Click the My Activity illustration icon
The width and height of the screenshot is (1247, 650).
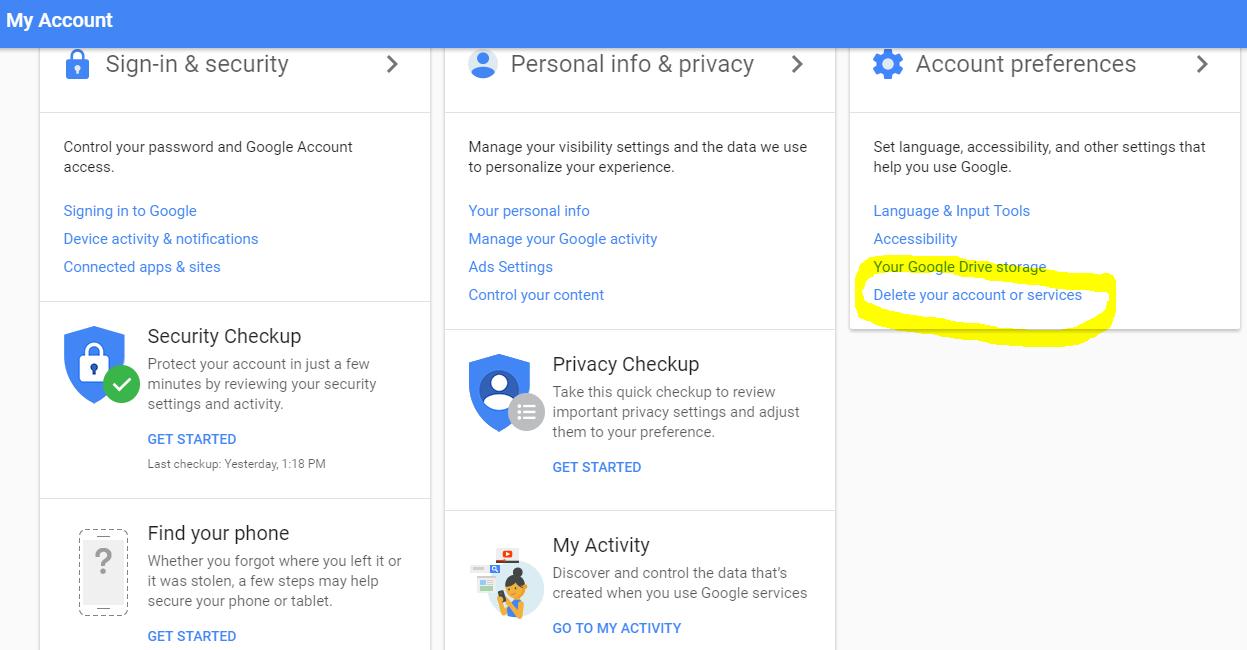point(507,581)
